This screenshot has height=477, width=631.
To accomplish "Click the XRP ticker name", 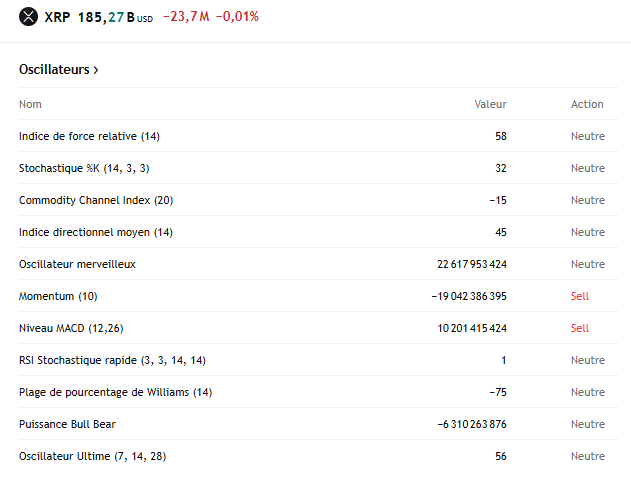I will 57,17.
